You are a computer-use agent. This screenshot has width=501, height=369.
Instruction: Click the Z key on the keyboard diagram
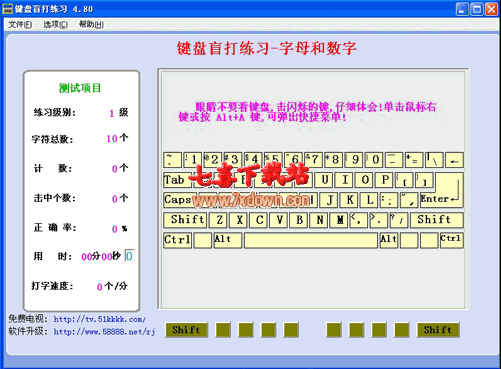[x=218, y=220]
